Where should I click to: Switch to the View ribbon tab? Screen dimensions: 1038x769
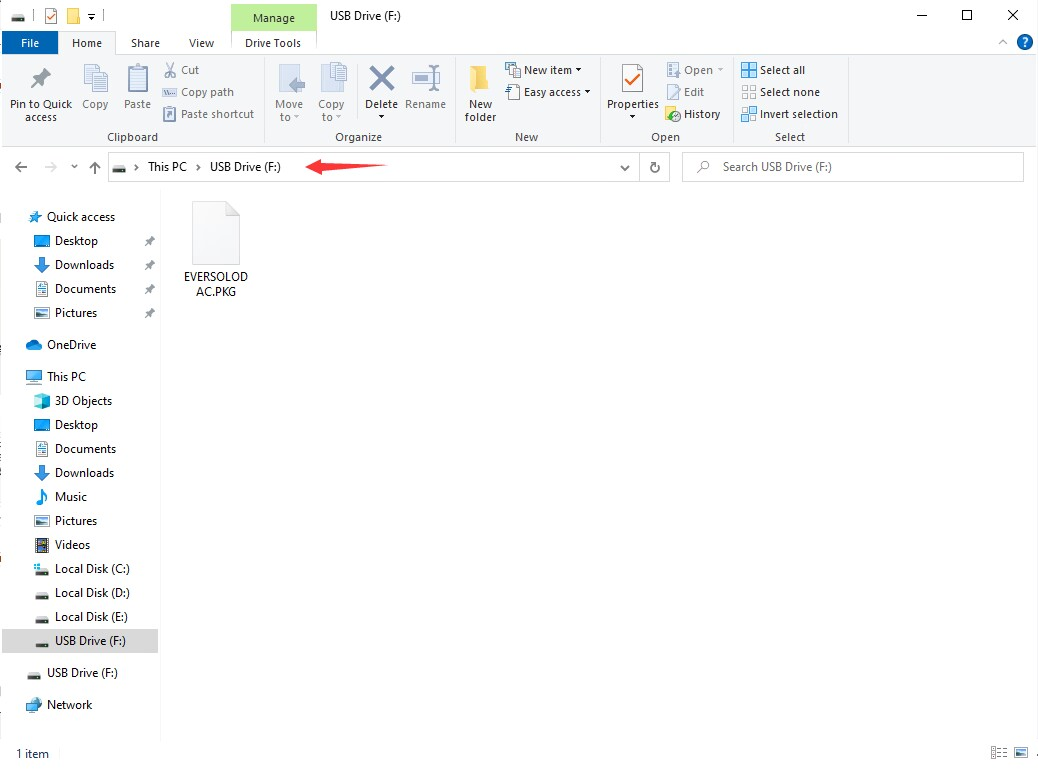click(x=201, y=43)
